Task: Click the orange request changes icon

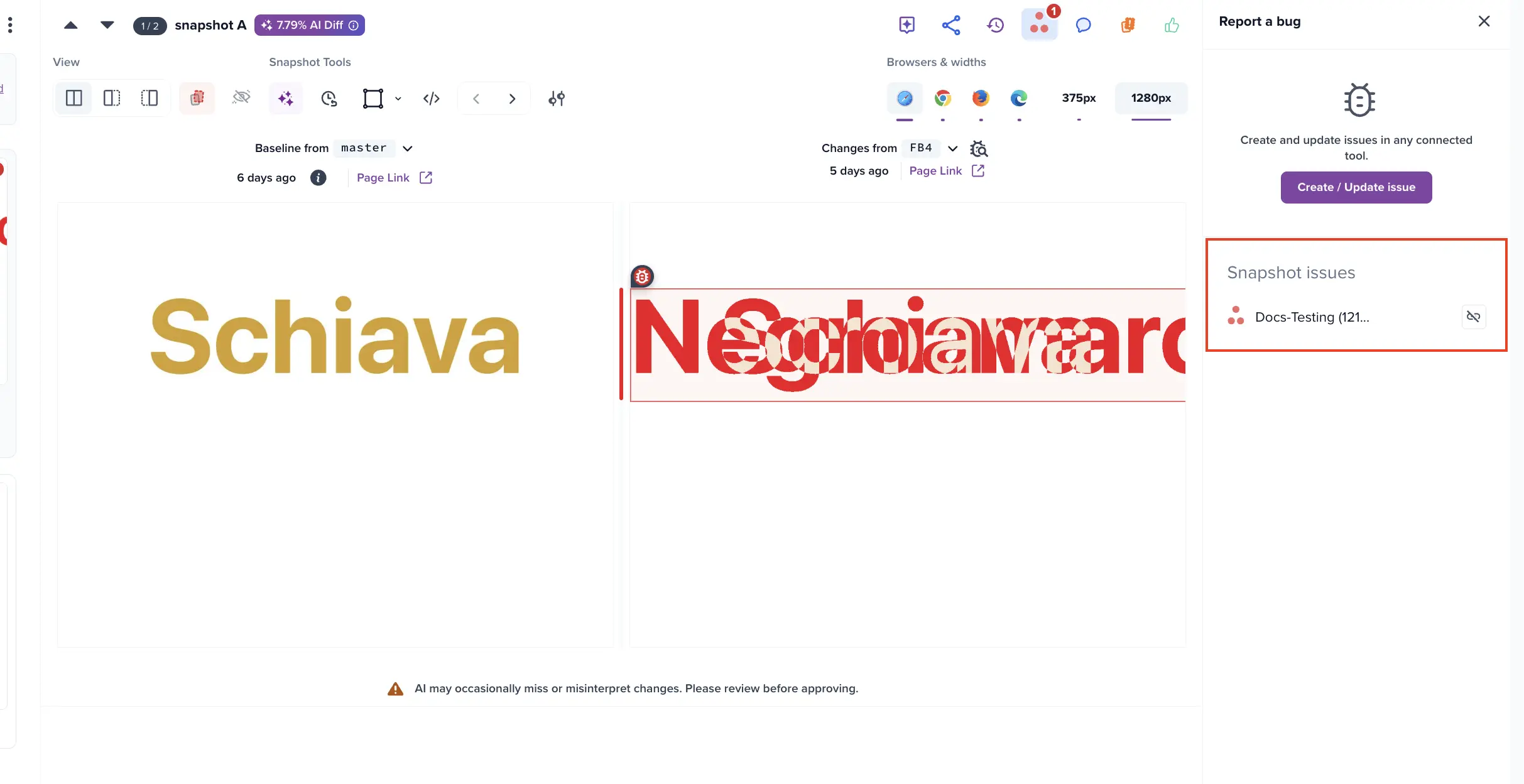Action: click(1128, 25)
